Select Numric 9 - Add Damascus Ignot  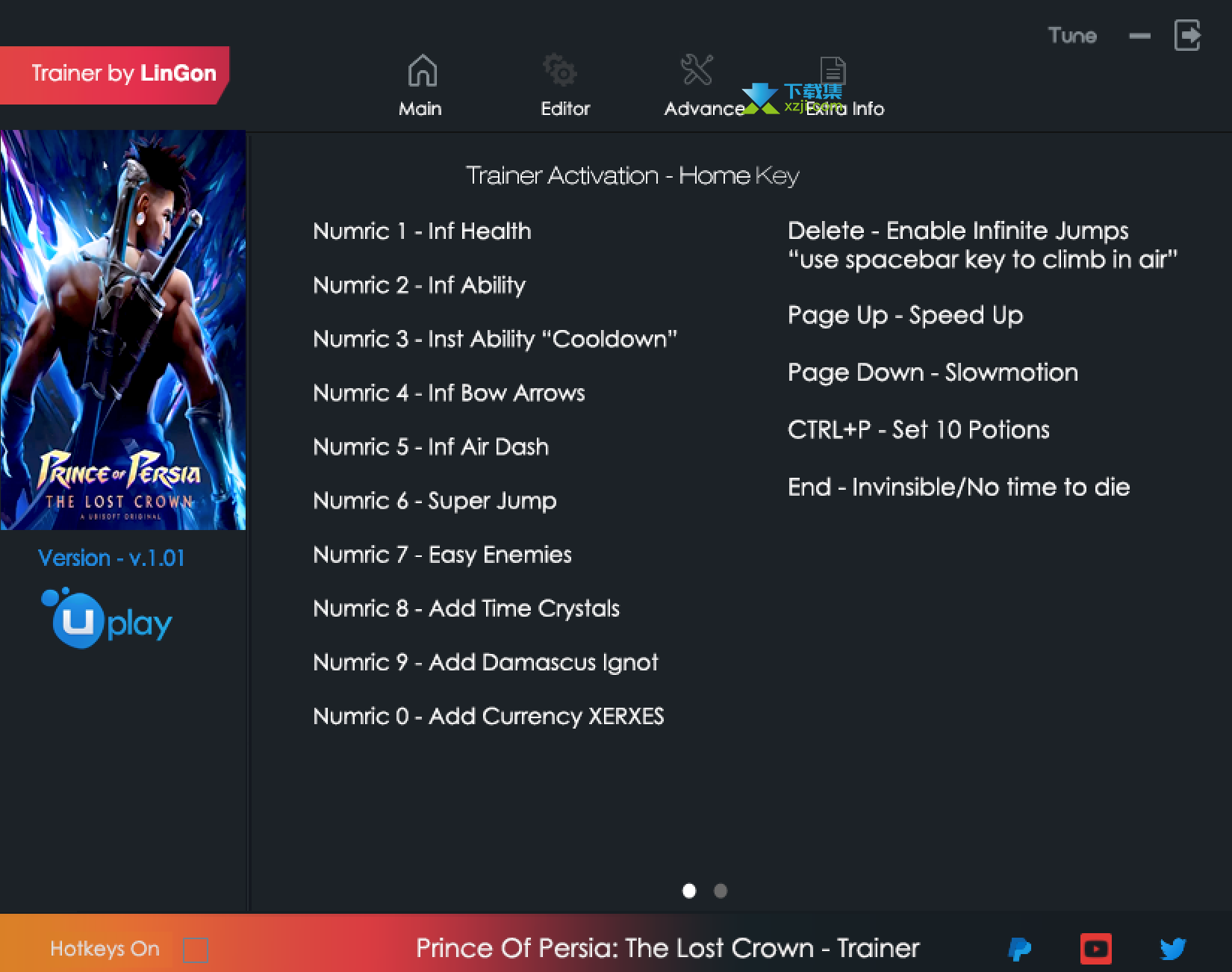pyautogui.click(x=485, y=662)
